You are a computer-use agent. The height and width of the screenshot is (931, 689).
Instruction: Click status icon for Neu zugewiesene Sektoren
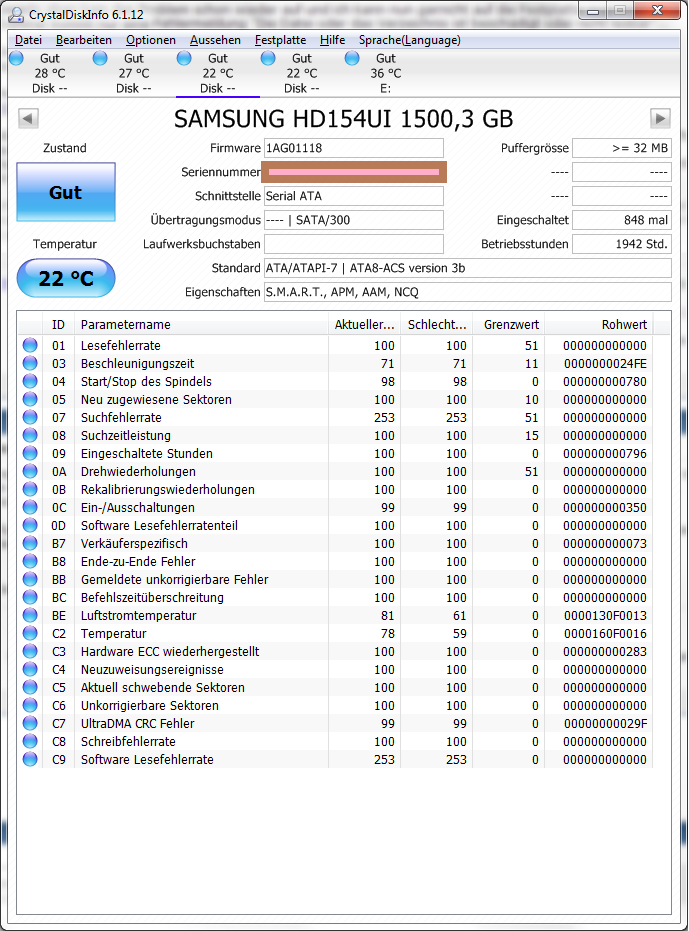click(x=30, y=399)
